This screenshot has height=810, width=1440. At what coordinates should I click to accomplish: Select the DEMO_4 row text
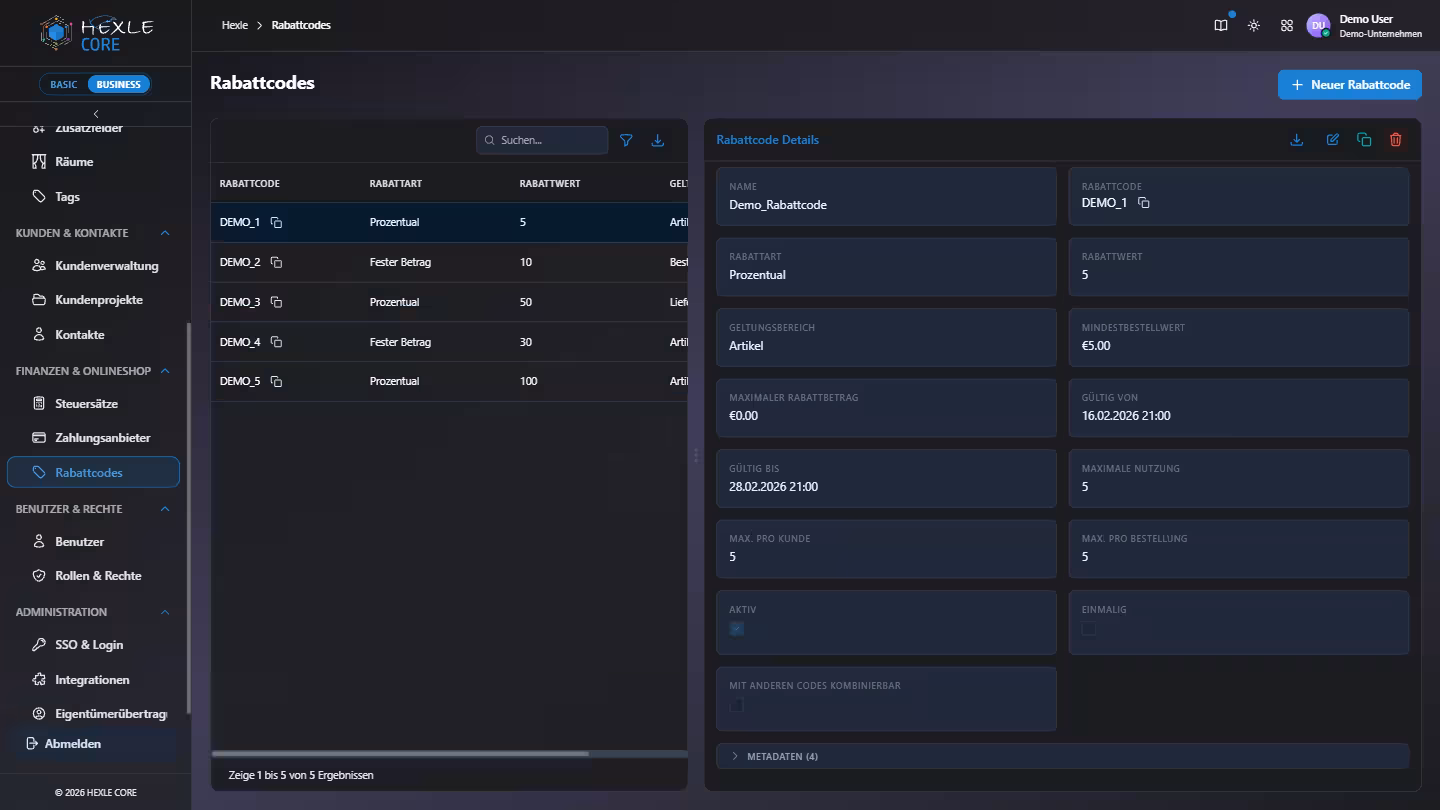click(x=240, y=342)
